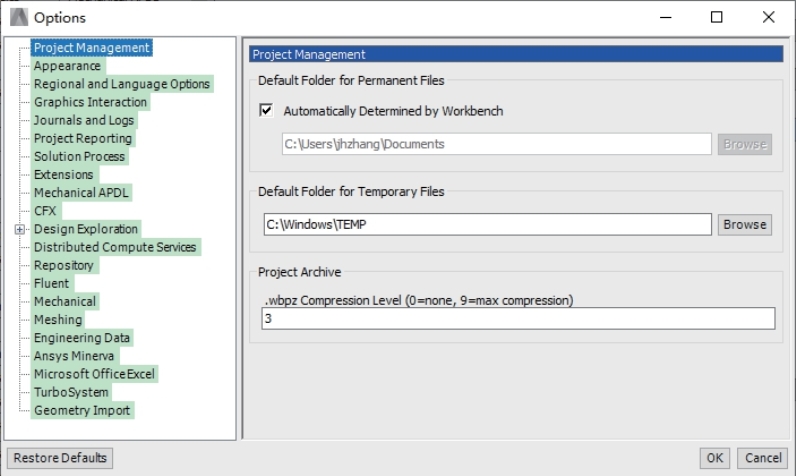Uncheck Automatically Determined by Workbench
The image size is (796, 476).
tap(266, 110)
